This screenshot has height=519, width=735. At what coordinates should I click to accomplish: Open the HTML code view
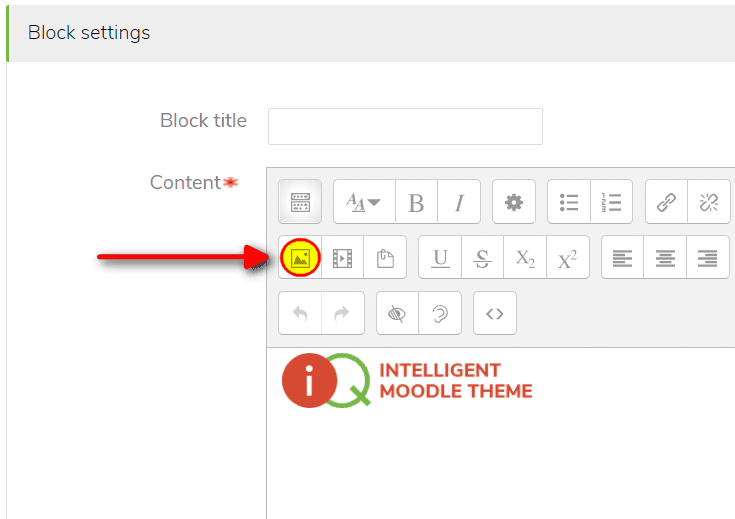(x=495, y=313)
